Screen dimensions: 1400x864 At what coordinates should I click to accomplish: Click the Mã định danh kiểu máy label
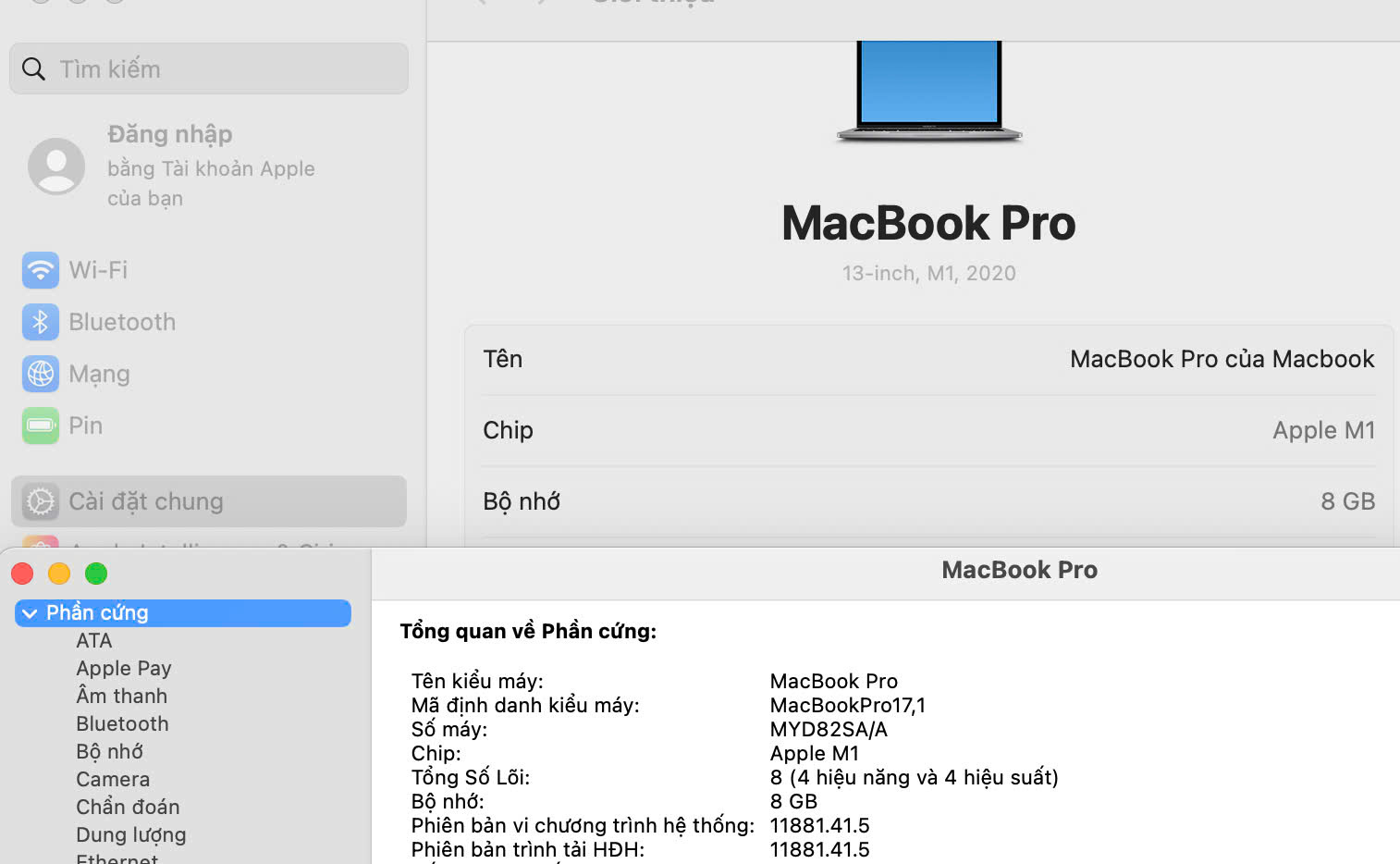click(525, 705)
